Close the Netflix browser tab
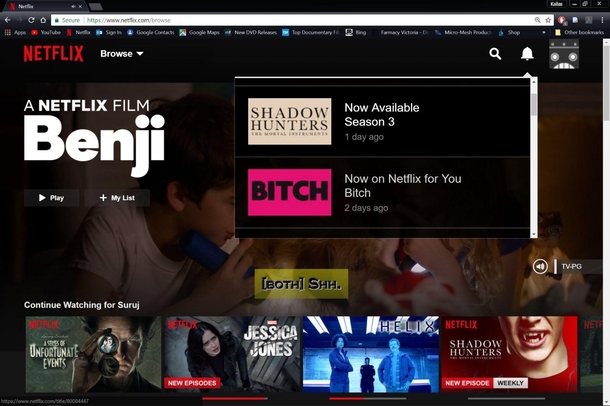This screenshot has width=610, height=406. point(81,6)
